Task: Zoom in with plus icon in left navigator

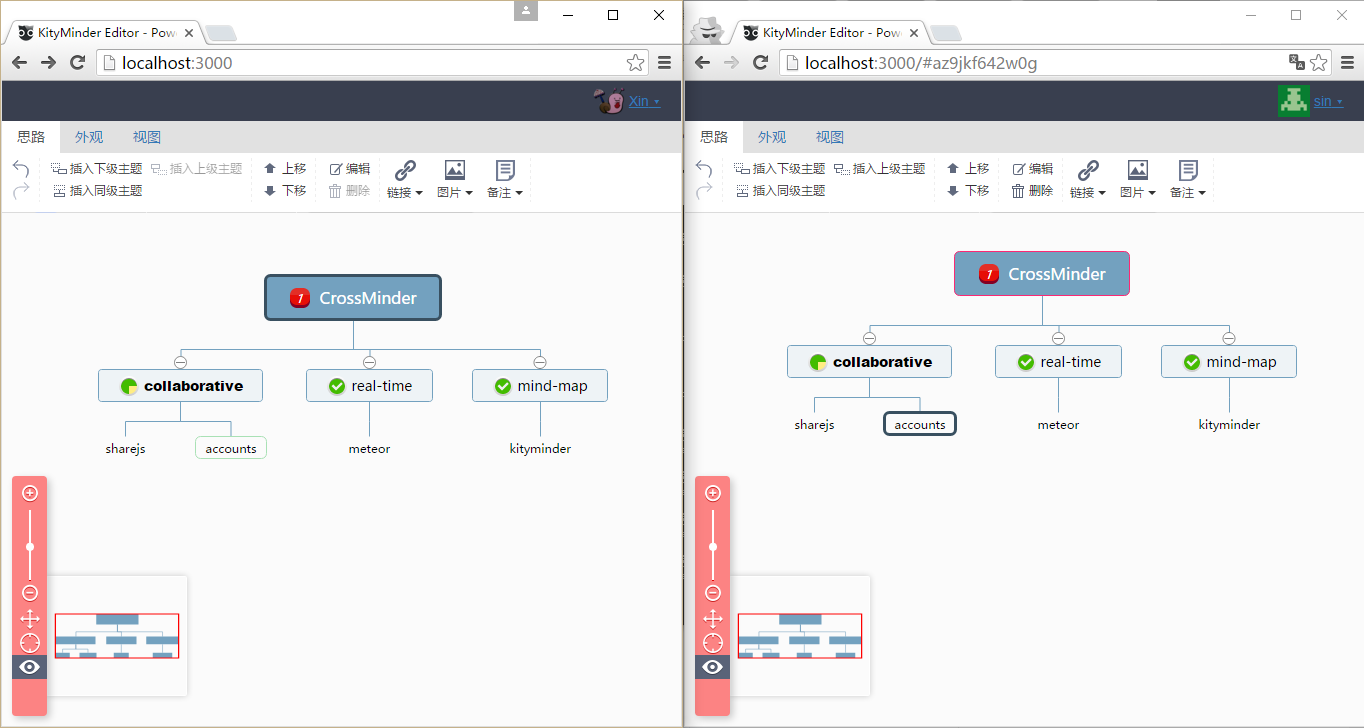Action: [x=30, y=493]
